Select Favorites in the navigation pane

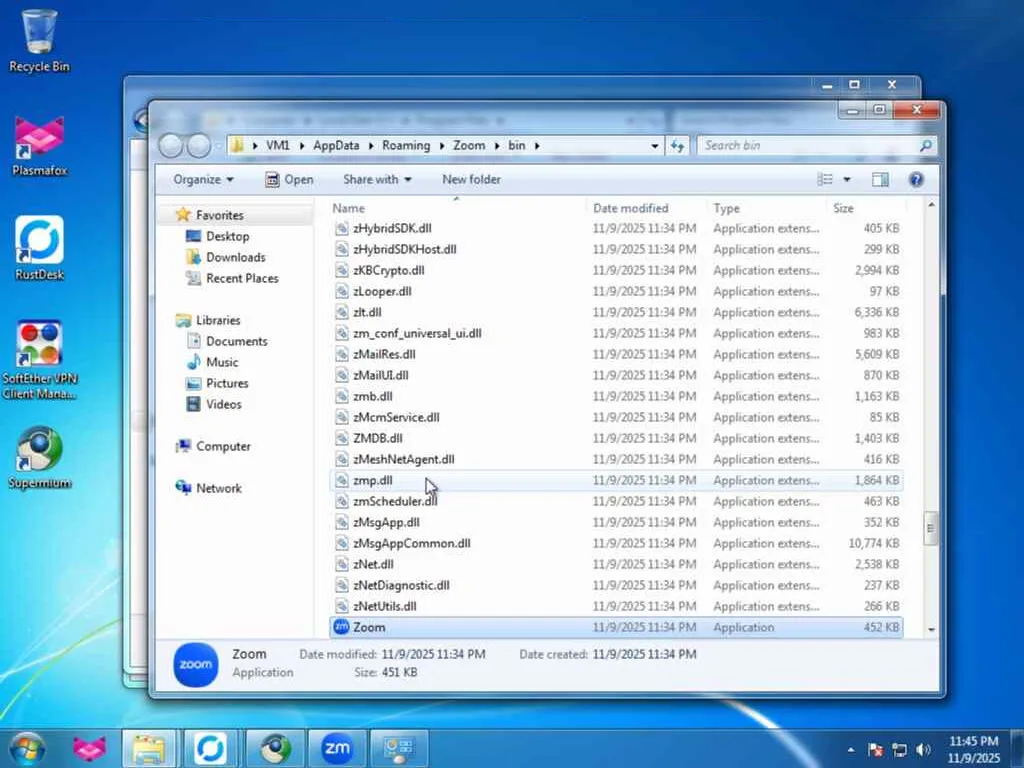click(x=219, y=215)
